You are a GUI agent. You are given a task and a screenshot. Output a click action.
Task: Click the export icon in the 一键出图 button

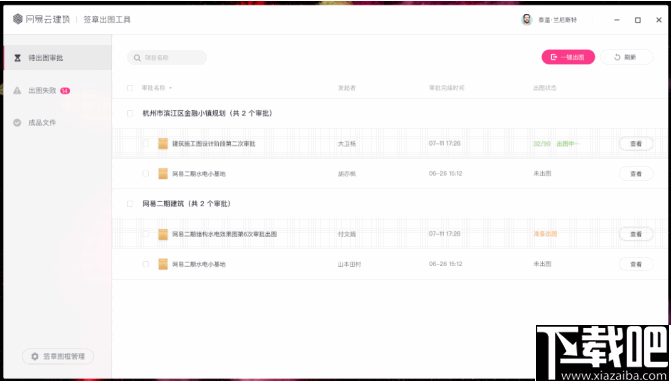pyautogui.click(x=554, y=57)
